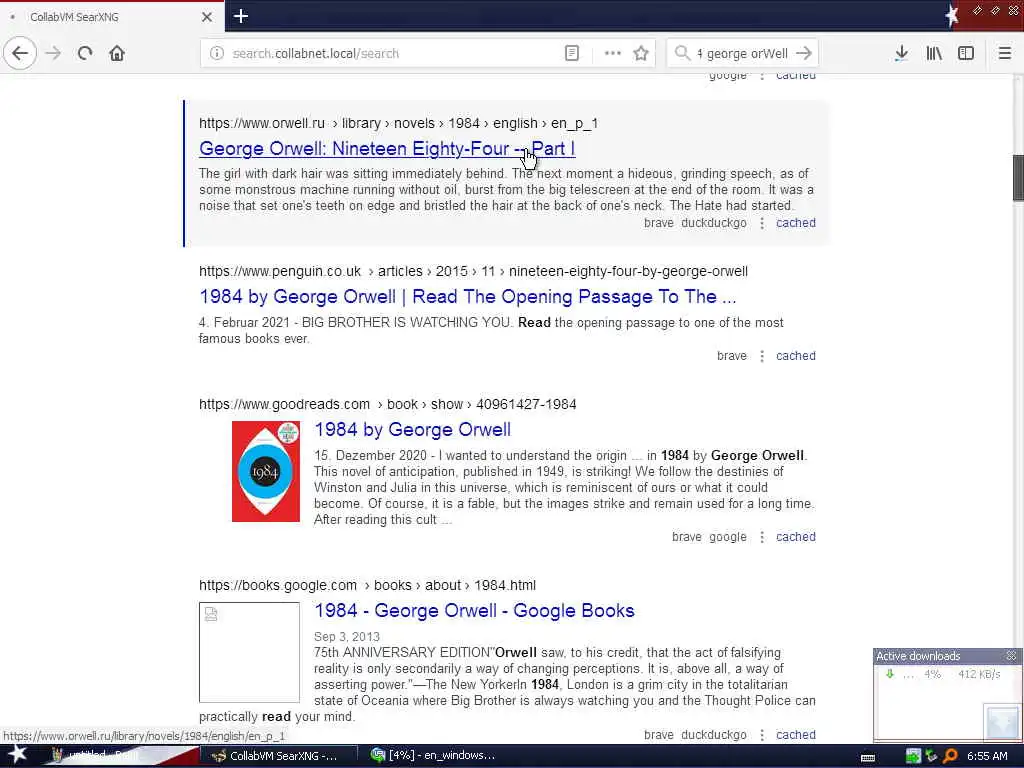
Task: Click the white star in the title bar
Action: (952, 16)
